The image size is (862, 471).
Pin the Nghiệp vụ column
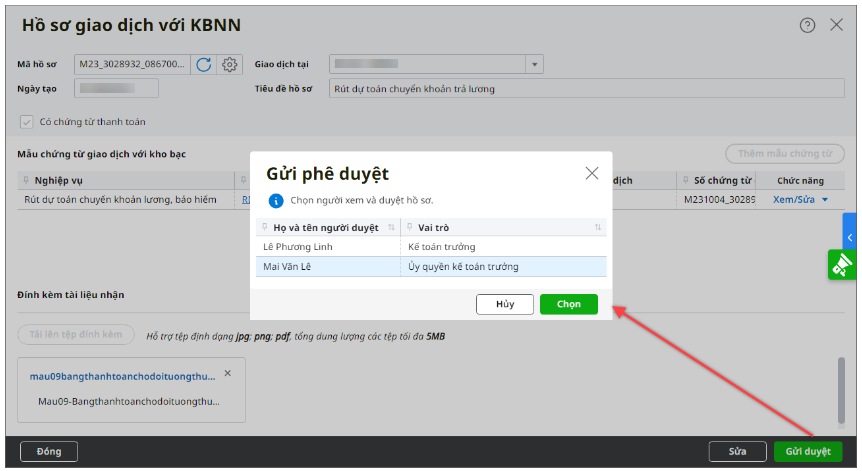[x=26, y=180]
